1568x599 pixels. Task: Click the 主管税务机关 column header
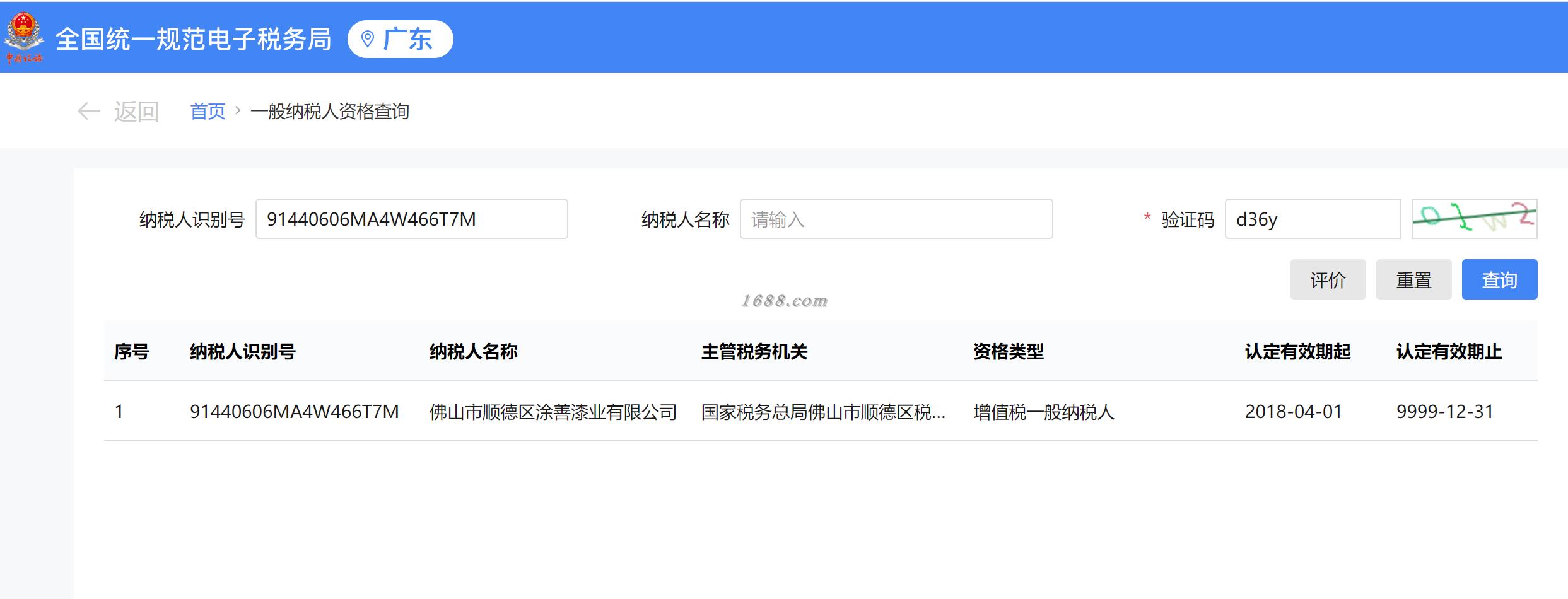coord(754,351)
